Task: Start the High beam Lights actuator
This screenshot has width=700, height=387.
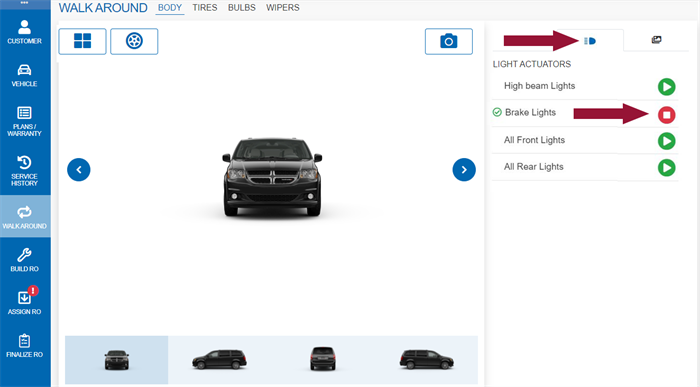Action: 667,87
